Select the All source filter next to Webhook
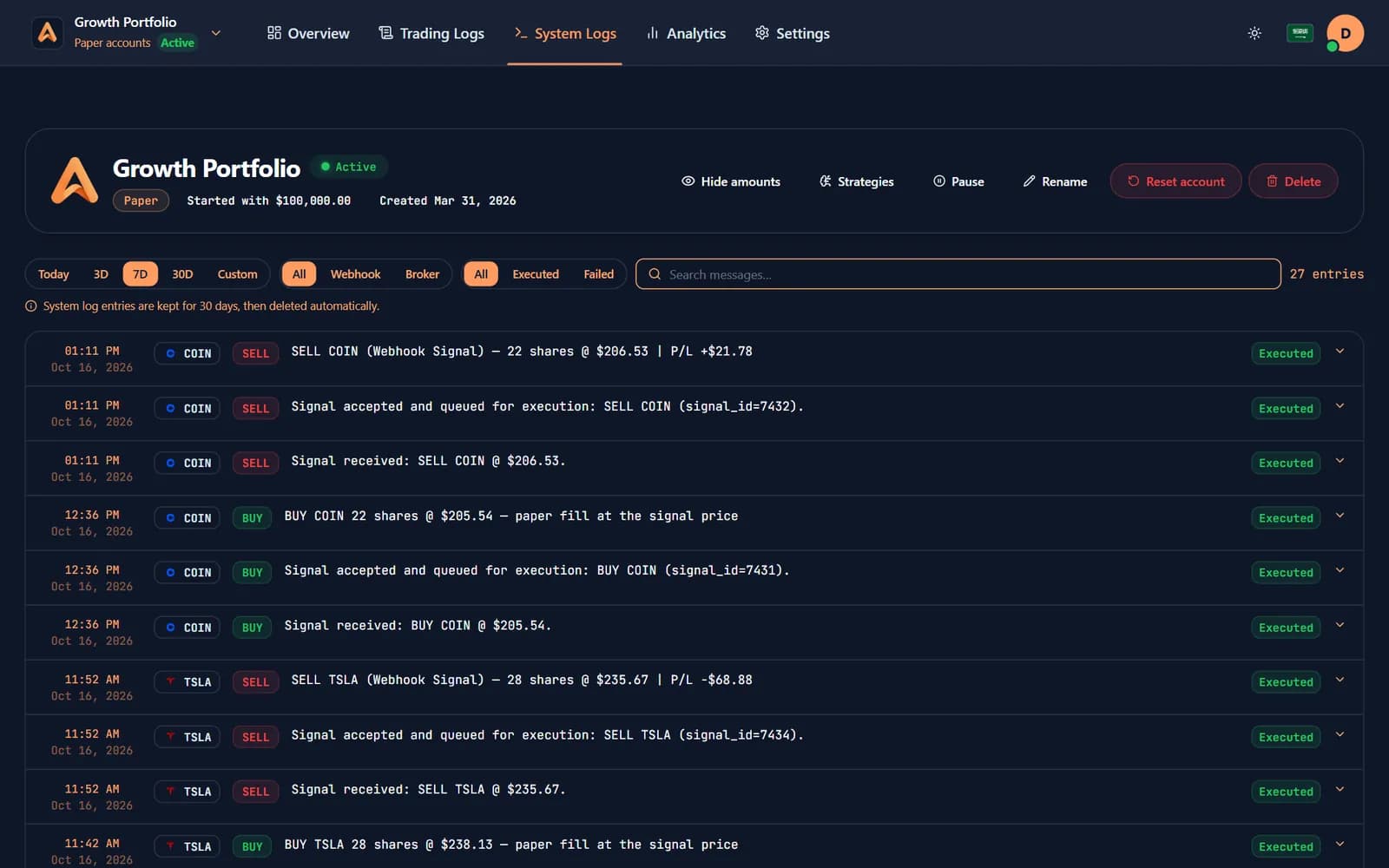 [299, 274]
